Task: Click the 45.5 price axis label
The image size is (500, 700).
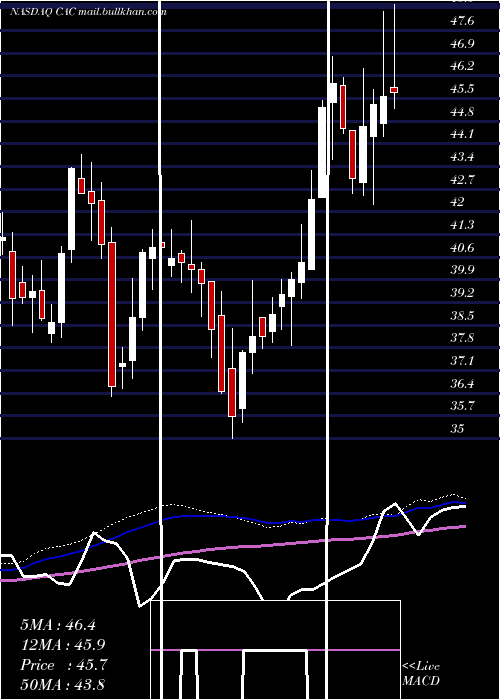Action: coord(462,89)
